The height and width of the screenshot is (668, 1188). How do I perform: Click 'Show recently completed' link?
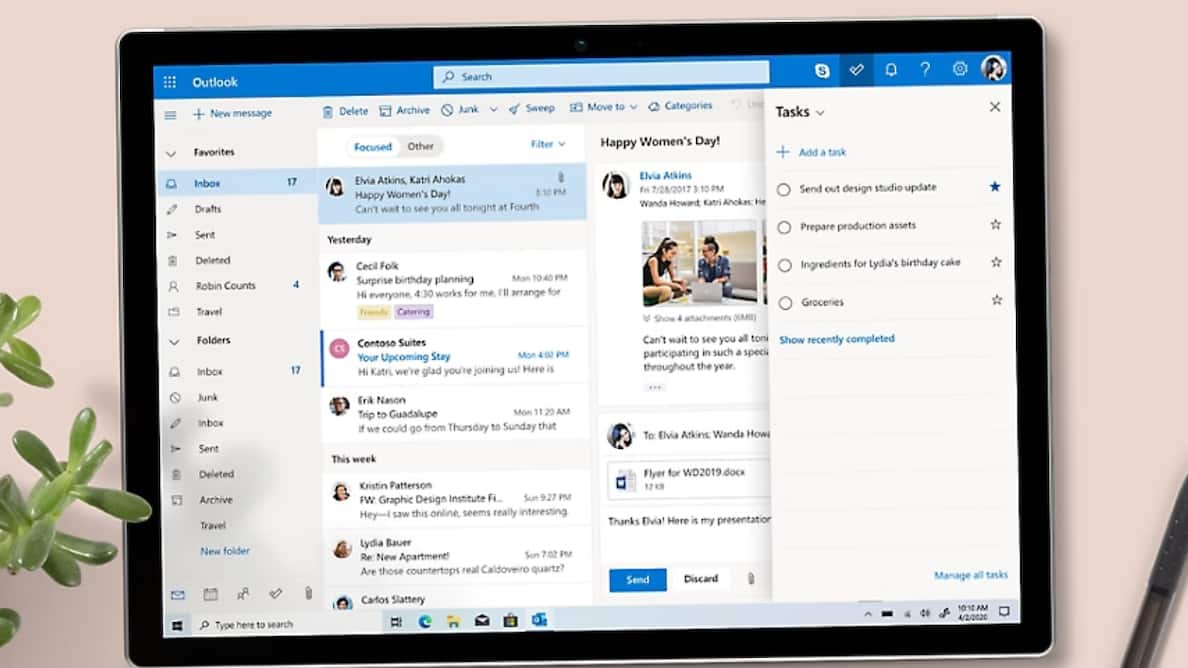[x=837, y=339]
